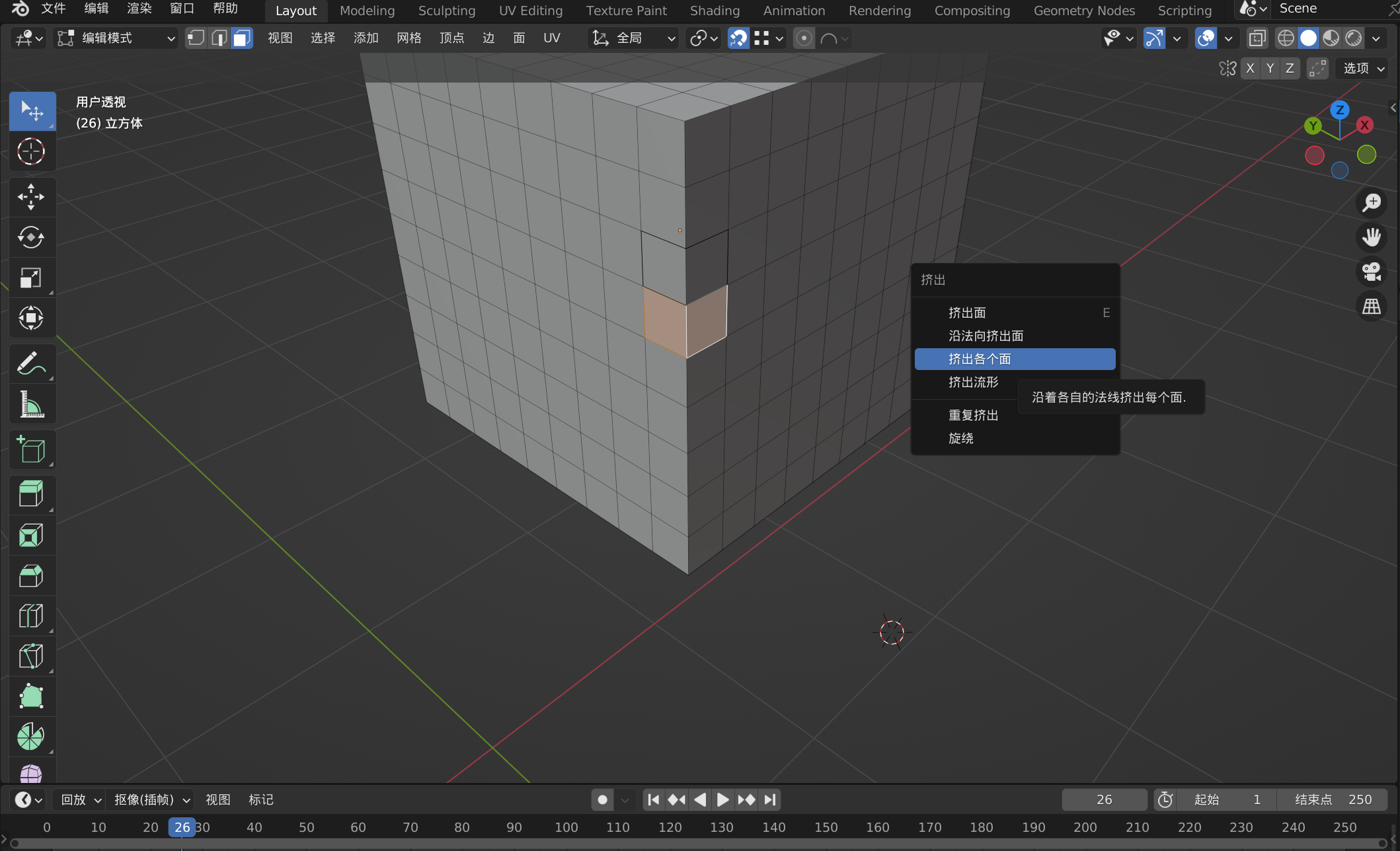The width and height of the screenshot is (1400, 851).
Task: Choose 旋绕 menu entry
Action: click(1015, 438)
